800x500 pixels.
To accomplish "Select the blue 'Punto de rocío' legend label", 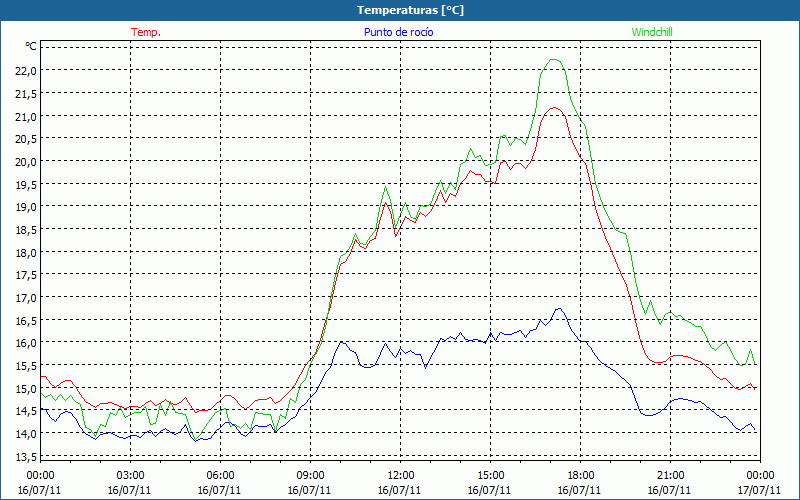I will click(x=398, y=32).
